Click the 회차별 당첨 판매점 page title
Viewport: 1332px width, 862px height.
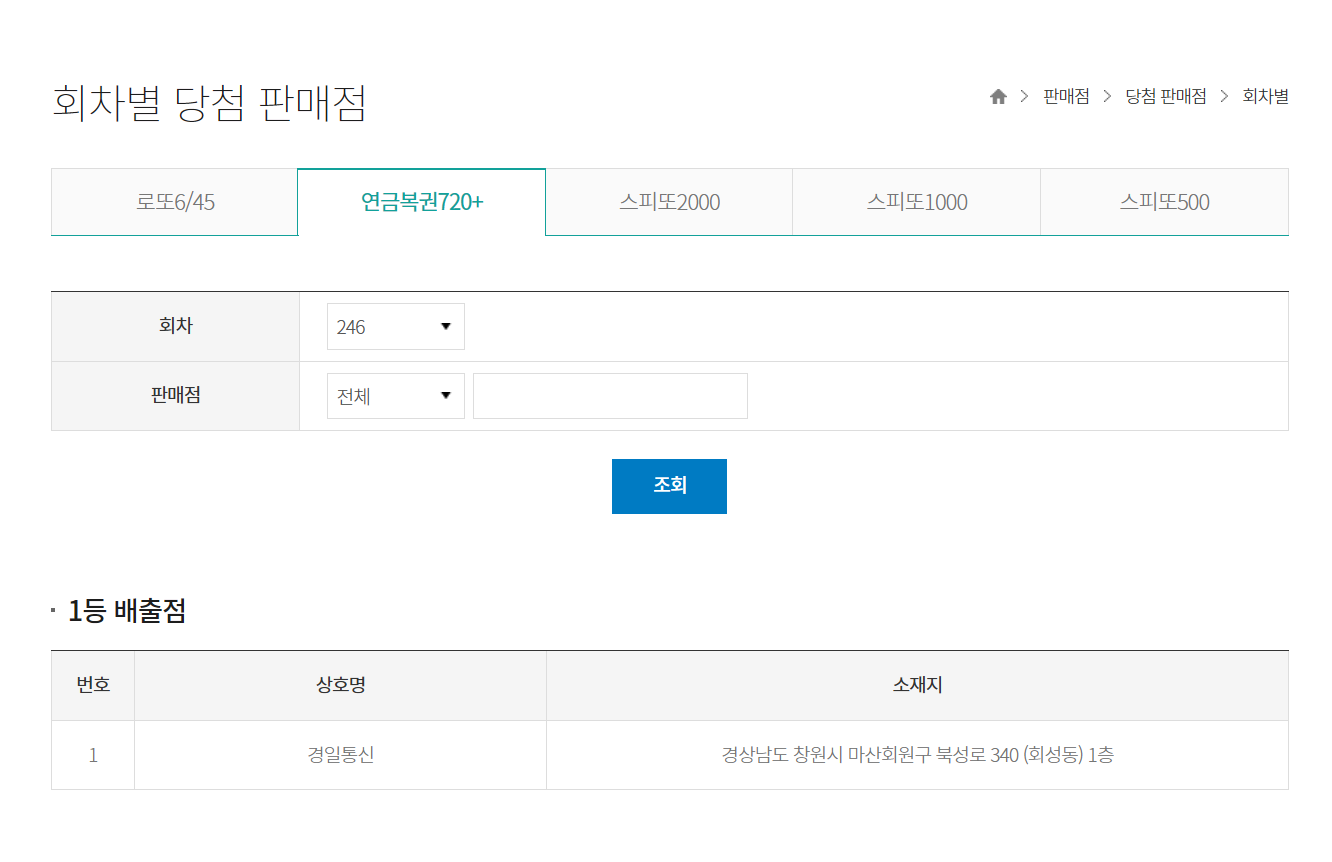(x=210, y=103)
